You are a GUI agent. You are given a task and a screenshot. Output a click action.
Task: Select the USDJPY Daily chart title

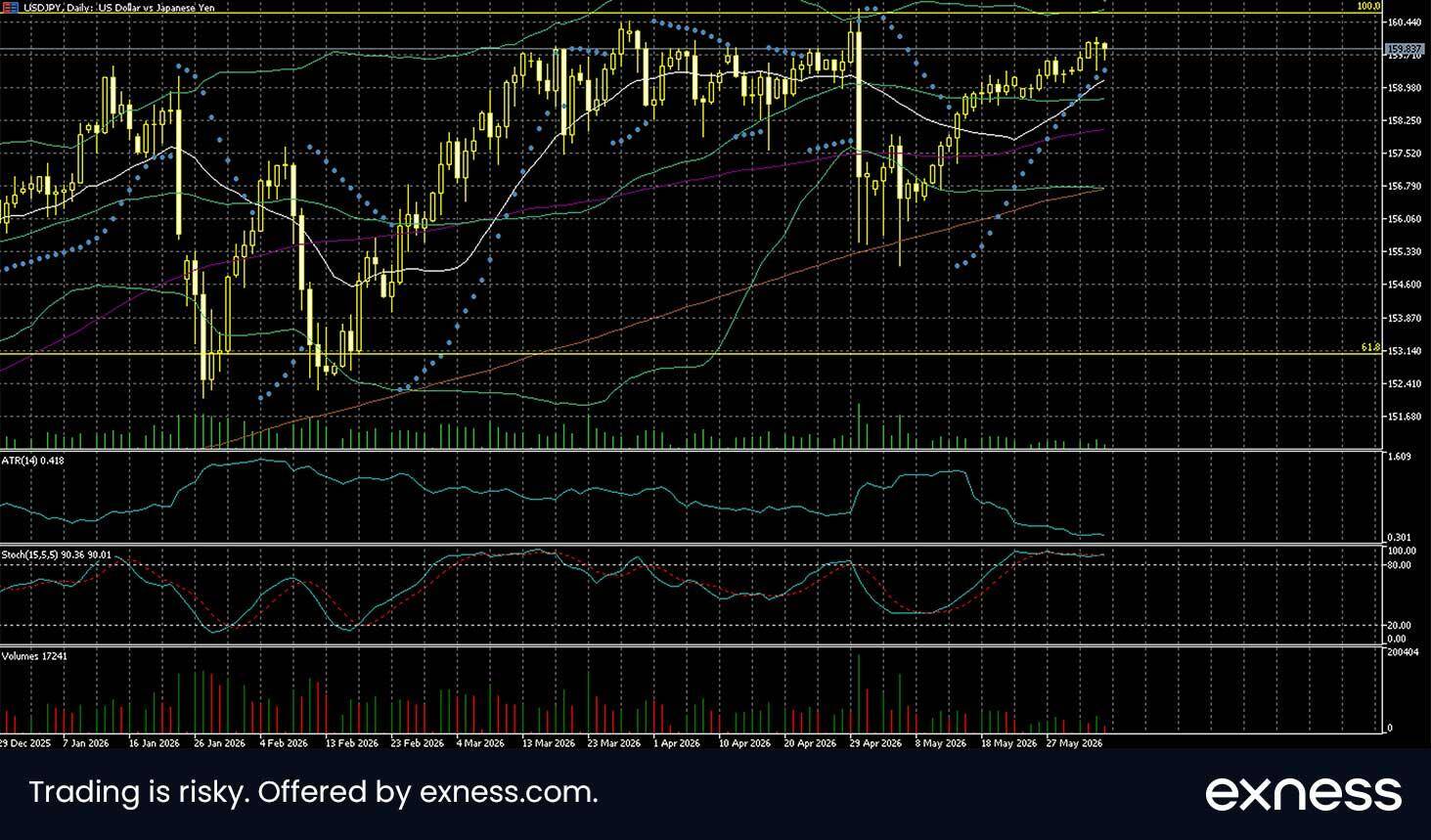(119, 7)
